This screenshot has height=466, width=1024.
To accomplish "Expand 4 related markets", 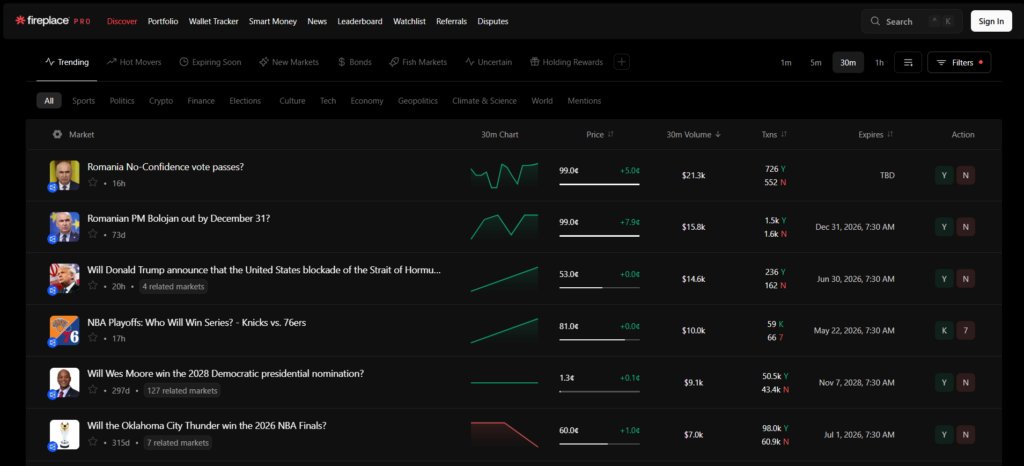I will (x=173, y=286).
